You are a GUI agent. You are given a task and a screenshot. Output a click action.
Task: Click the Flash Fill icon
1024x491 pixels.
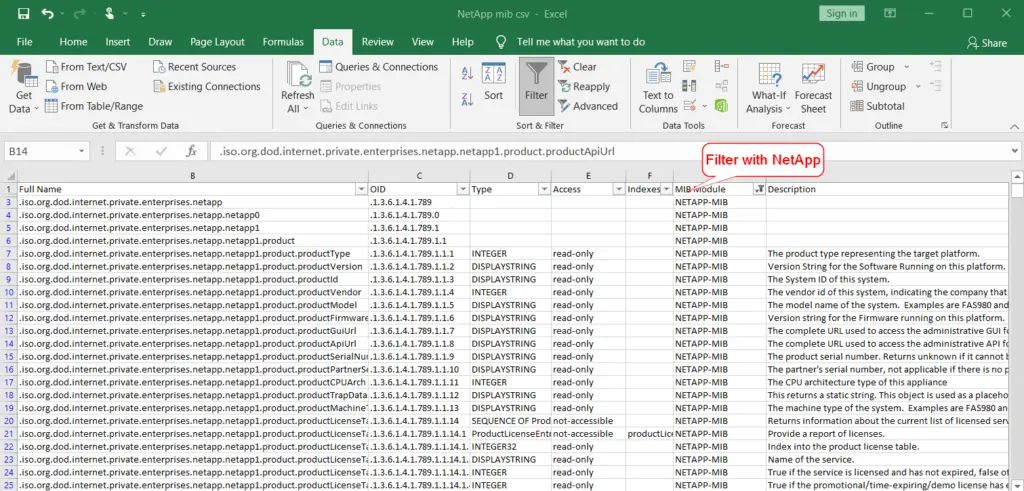[690, 67]
